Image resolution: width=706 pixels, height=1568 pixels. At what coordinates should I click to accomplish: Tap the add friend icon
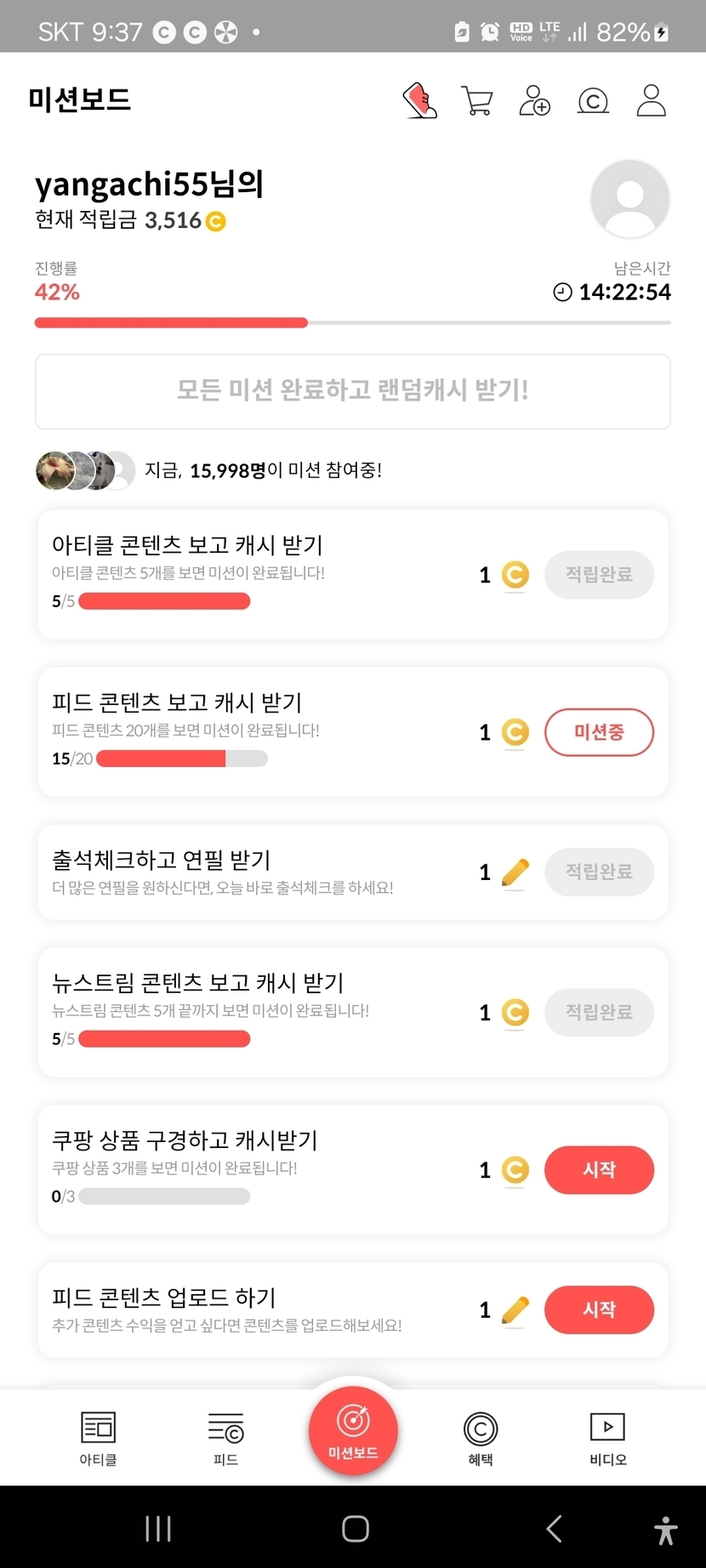(535, 100)
